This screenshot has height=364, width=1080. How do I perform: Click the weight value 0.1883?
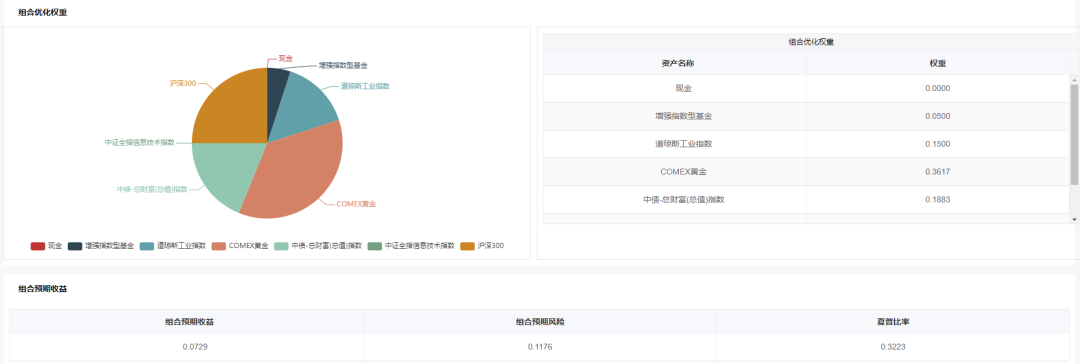[x=938, y=199]
